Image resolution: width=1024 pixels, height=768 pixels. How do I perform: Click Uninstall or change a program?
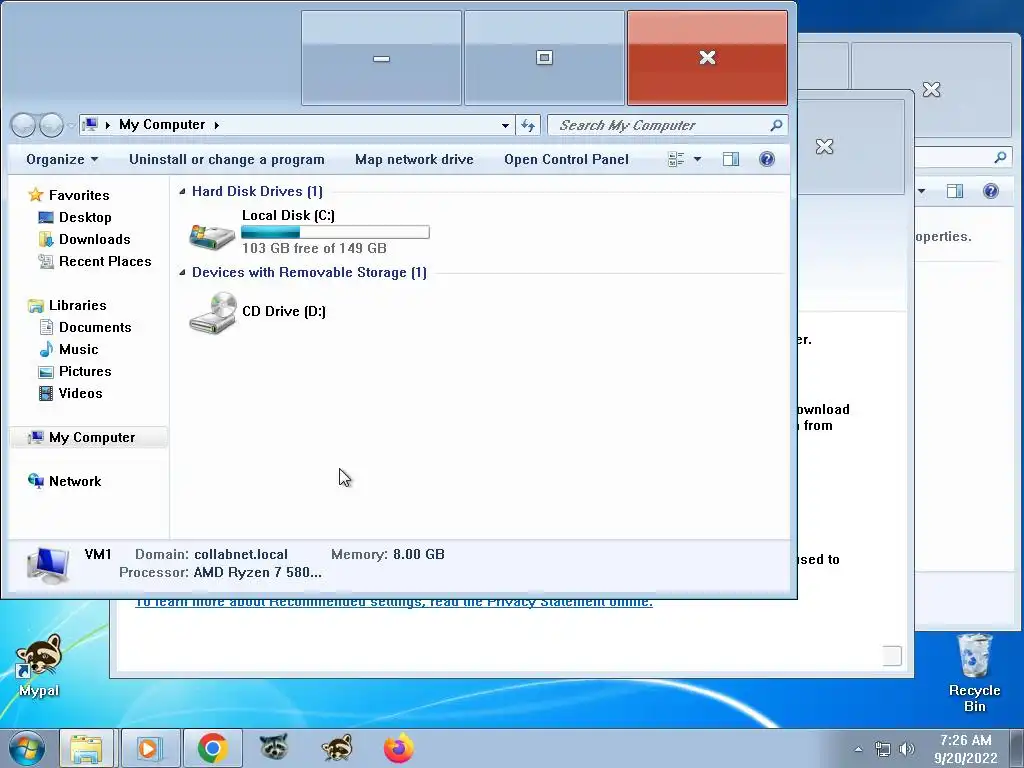click(227, 159)
